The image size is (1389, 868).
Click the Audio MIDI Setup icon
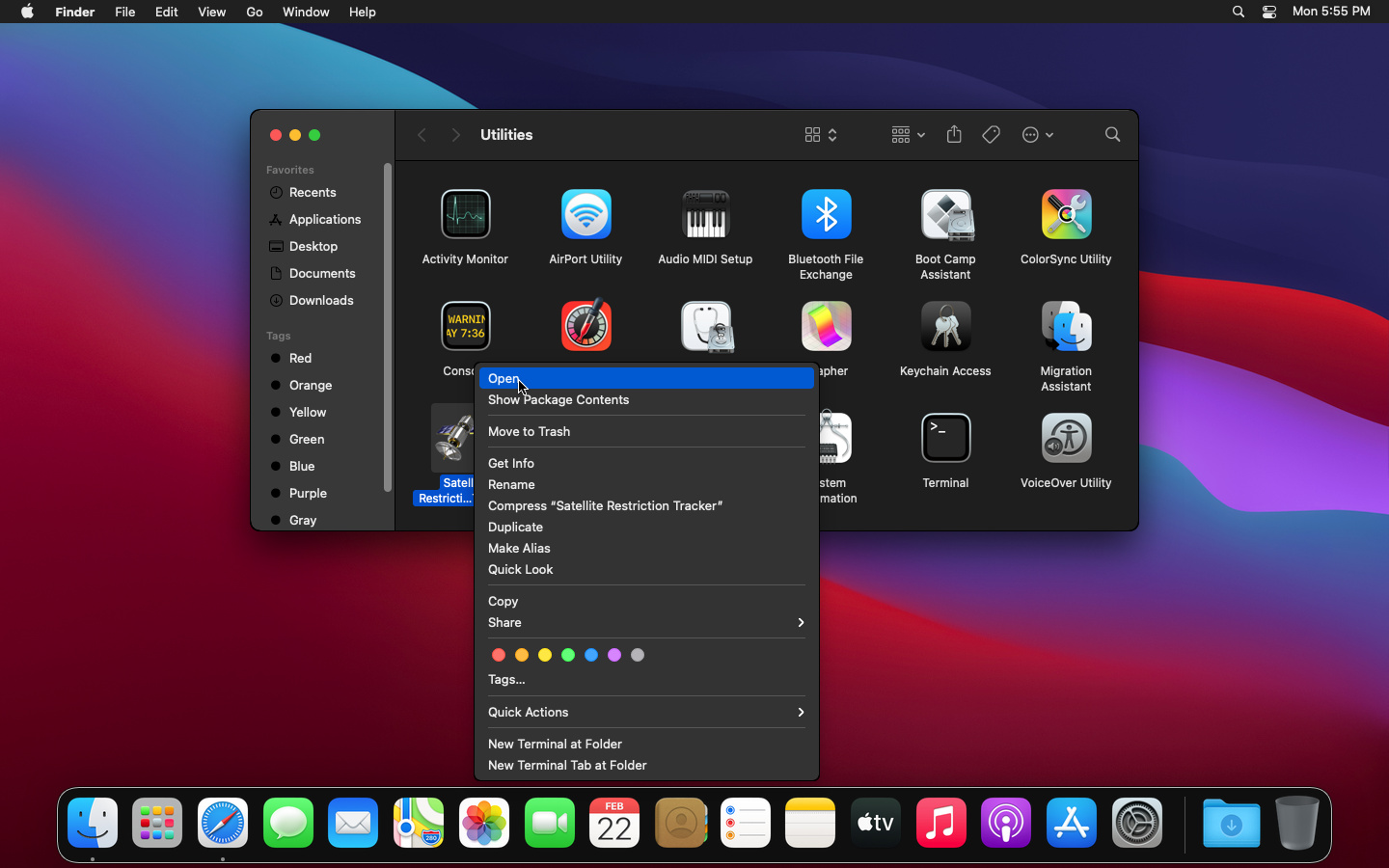coord(705,215)
